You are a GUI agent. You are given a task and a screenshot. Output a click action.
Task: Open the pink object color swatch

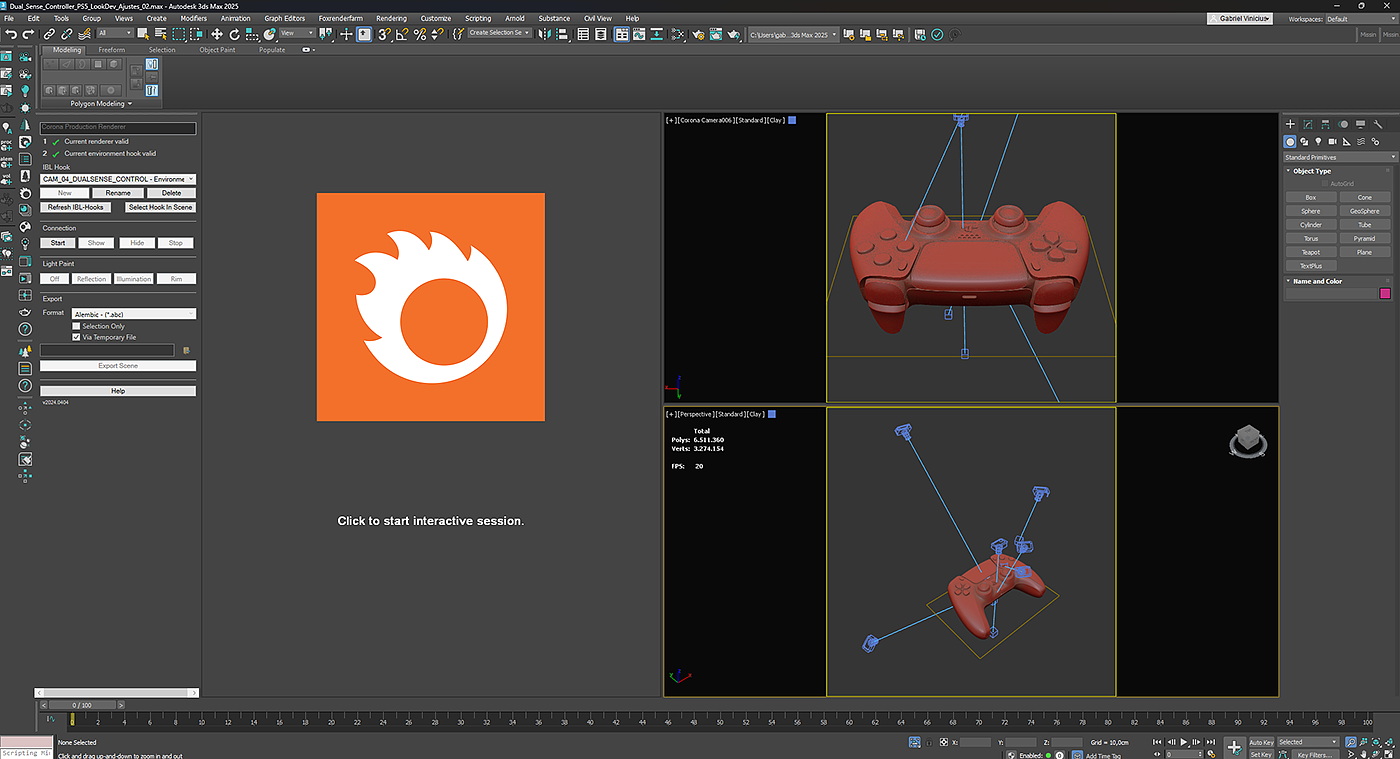1385,293
